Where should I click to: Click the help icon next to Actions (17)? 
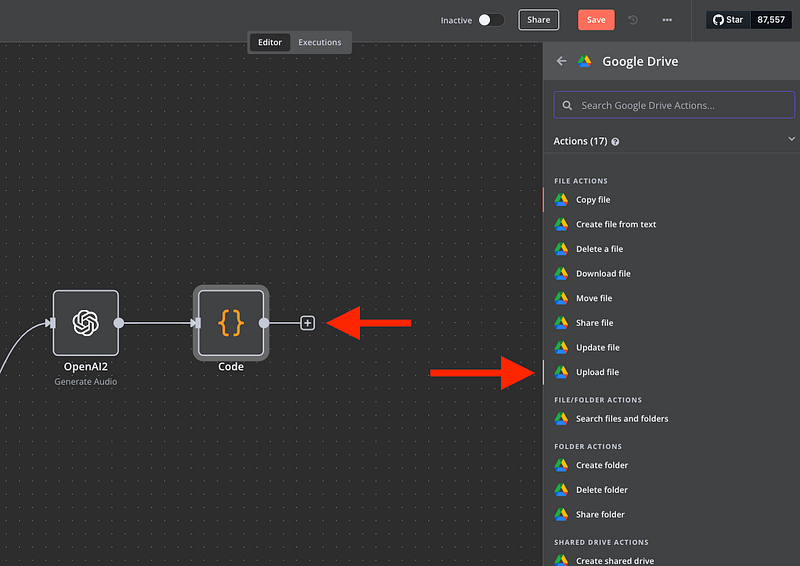[615, 142]
